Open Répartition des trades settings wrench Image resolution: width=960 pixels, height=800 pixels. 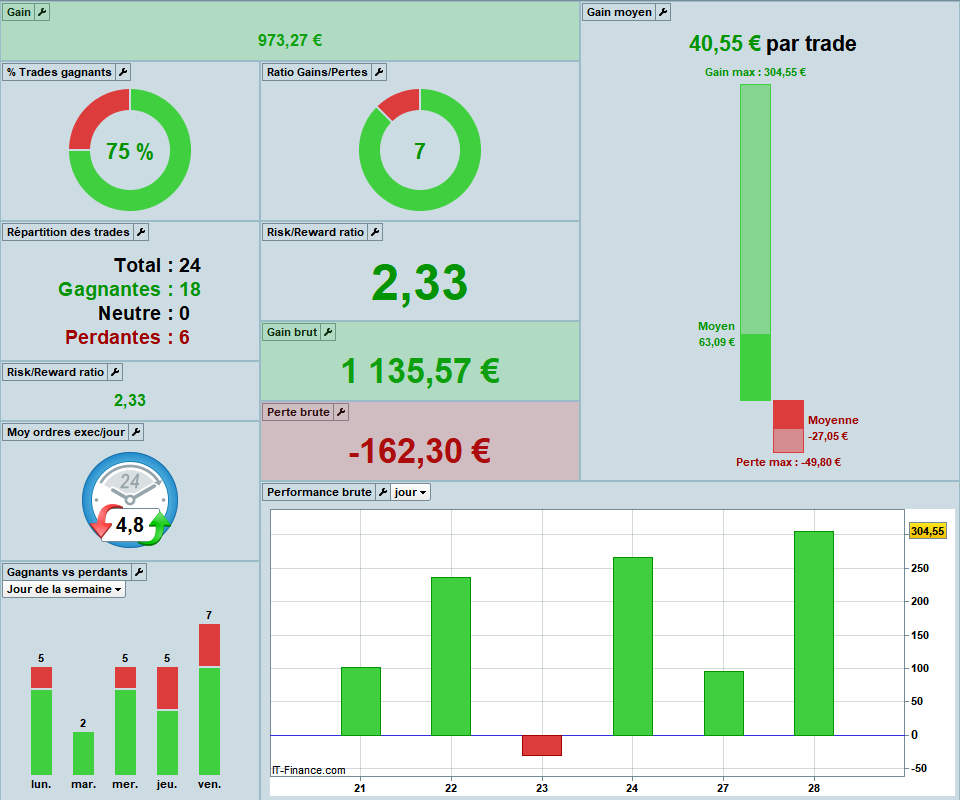141,231
